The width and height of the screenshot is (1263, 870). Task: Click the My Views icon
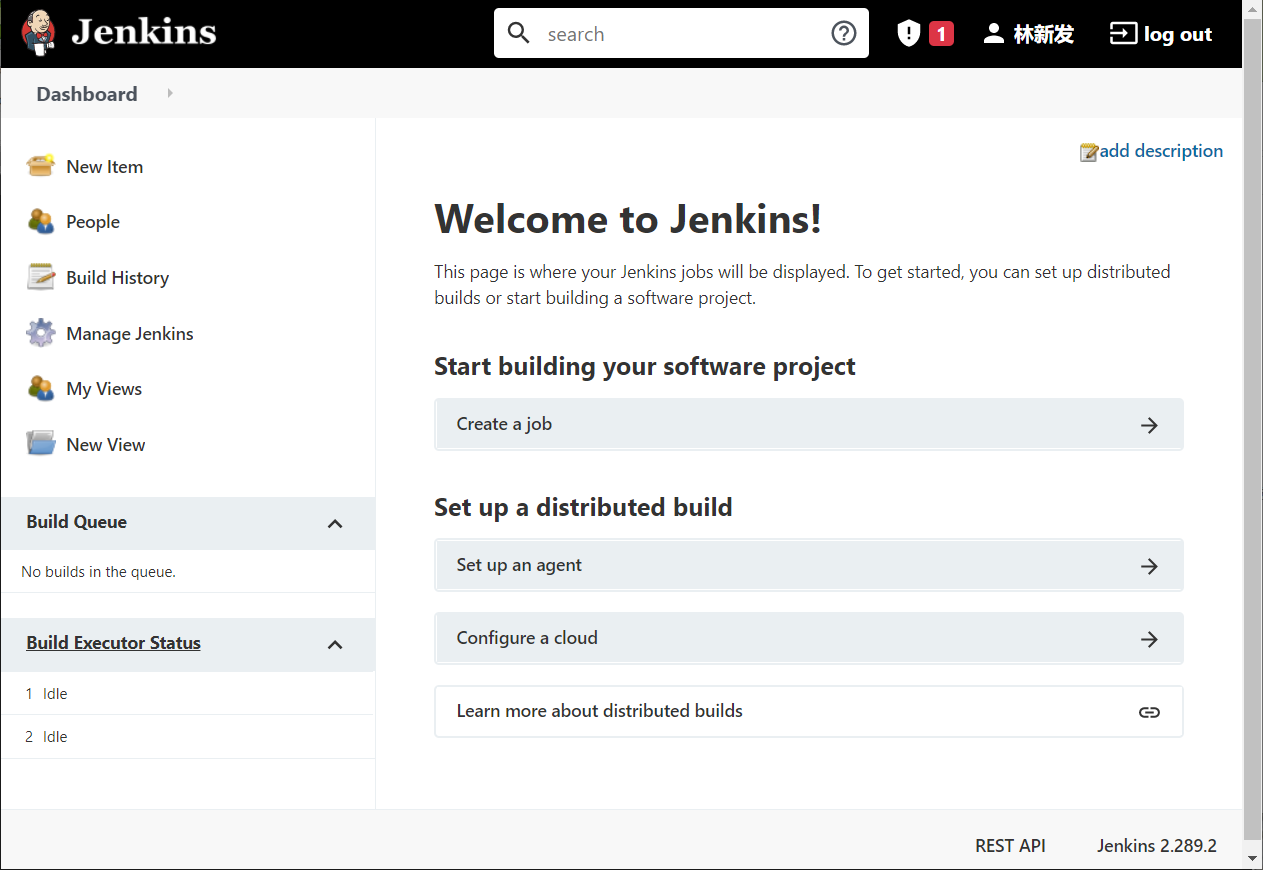point(40,388)
